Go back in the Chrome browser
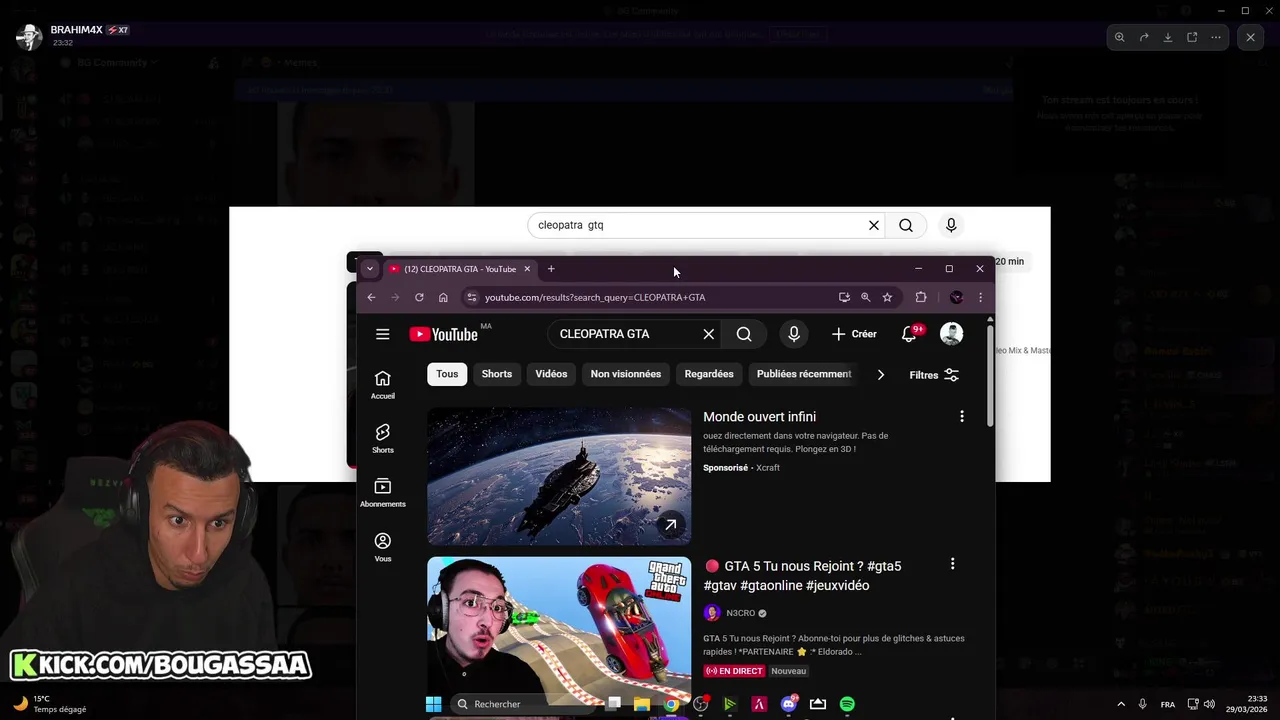This screenshot has width=1280, height=720. [371, 297]
